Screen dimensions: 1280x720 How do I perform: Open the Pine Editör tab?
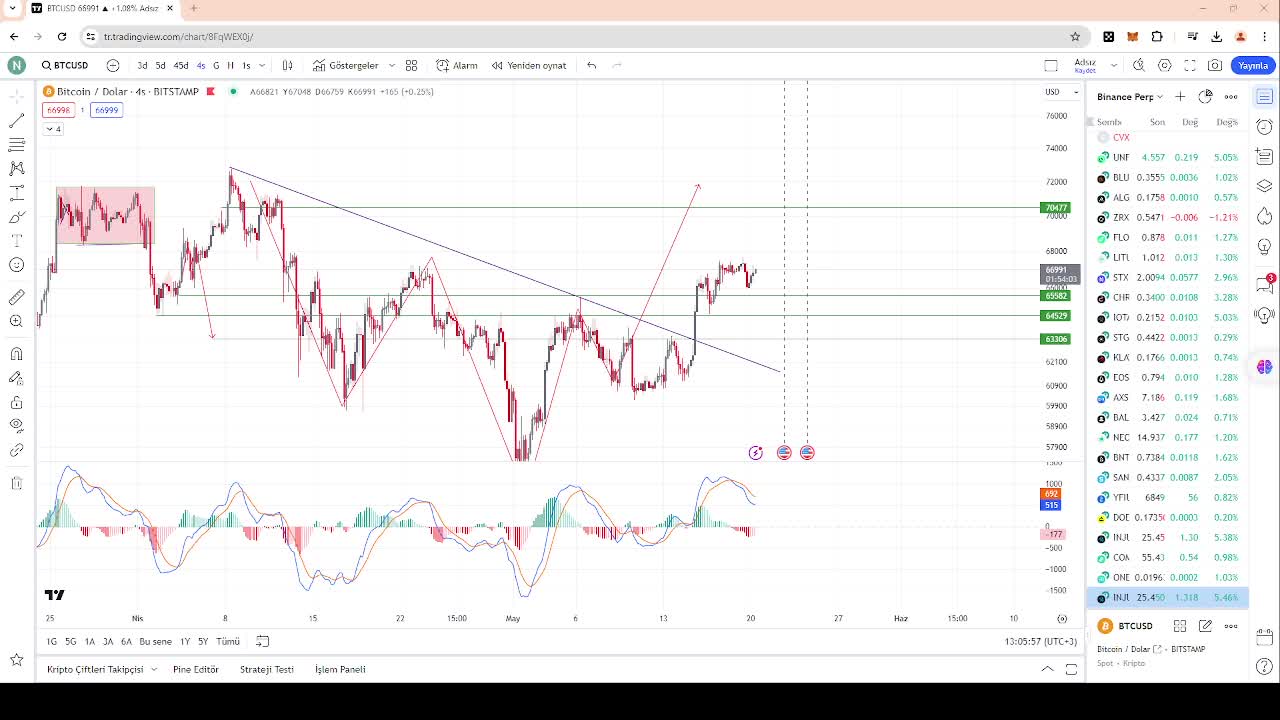point(196,669)
